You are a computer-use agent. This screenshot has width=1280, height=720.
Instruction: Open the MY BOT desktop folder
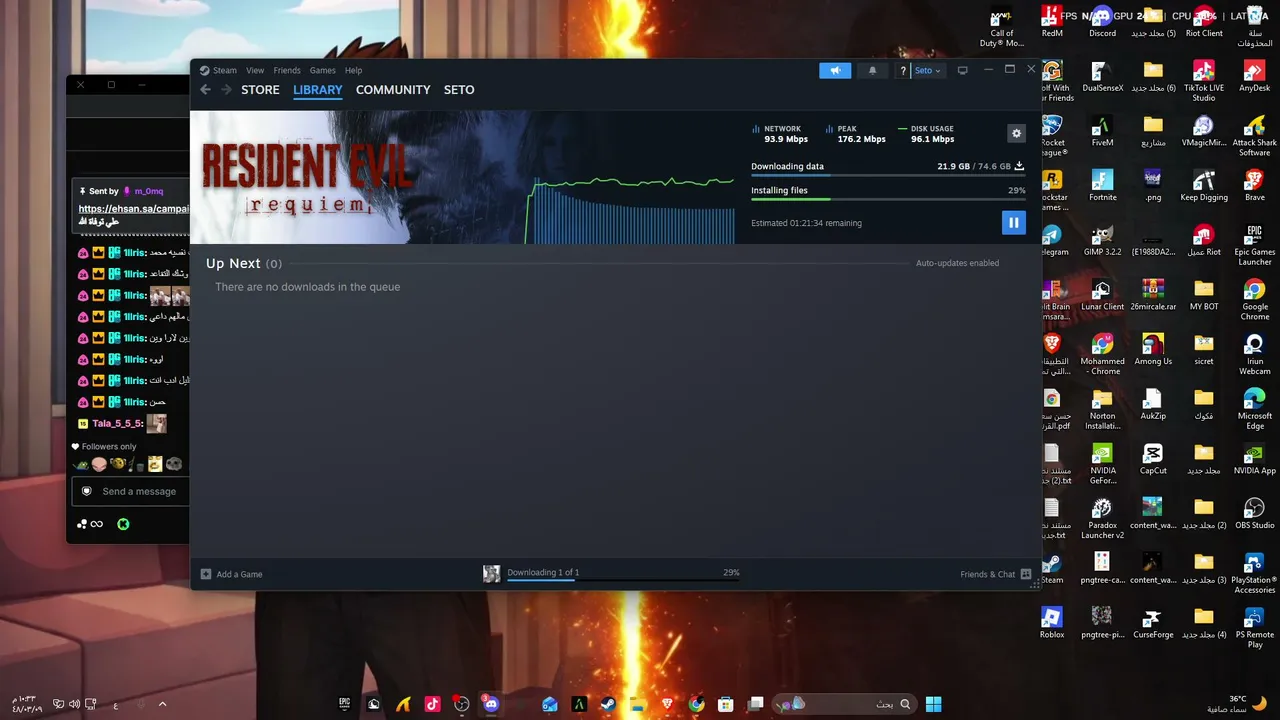(x=1204, y=295)
